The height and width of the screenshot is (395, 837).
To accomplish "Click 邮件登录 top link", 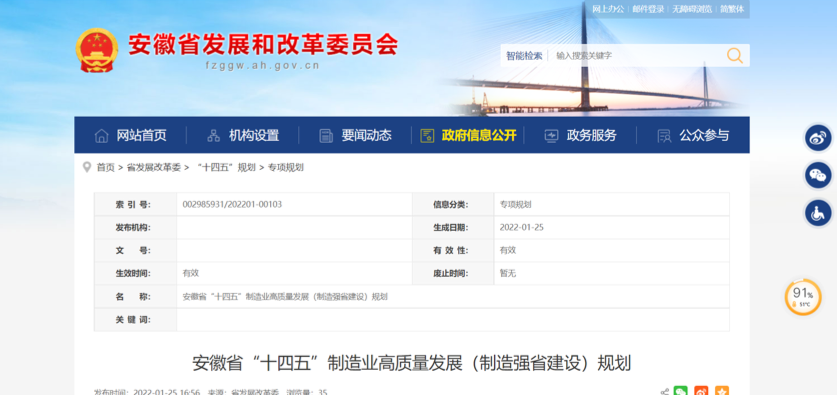I will [x=648, y=9].
